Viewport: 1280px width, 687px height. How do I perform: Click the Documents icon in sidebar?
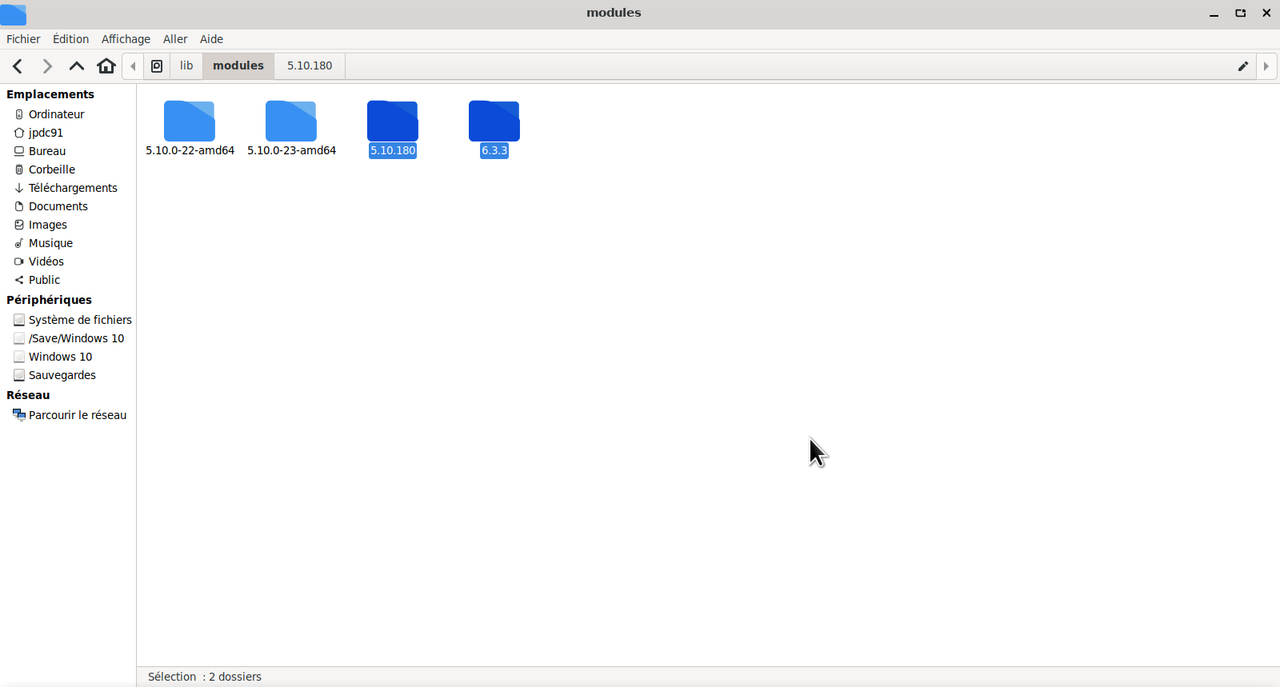(x=19, y=206)
